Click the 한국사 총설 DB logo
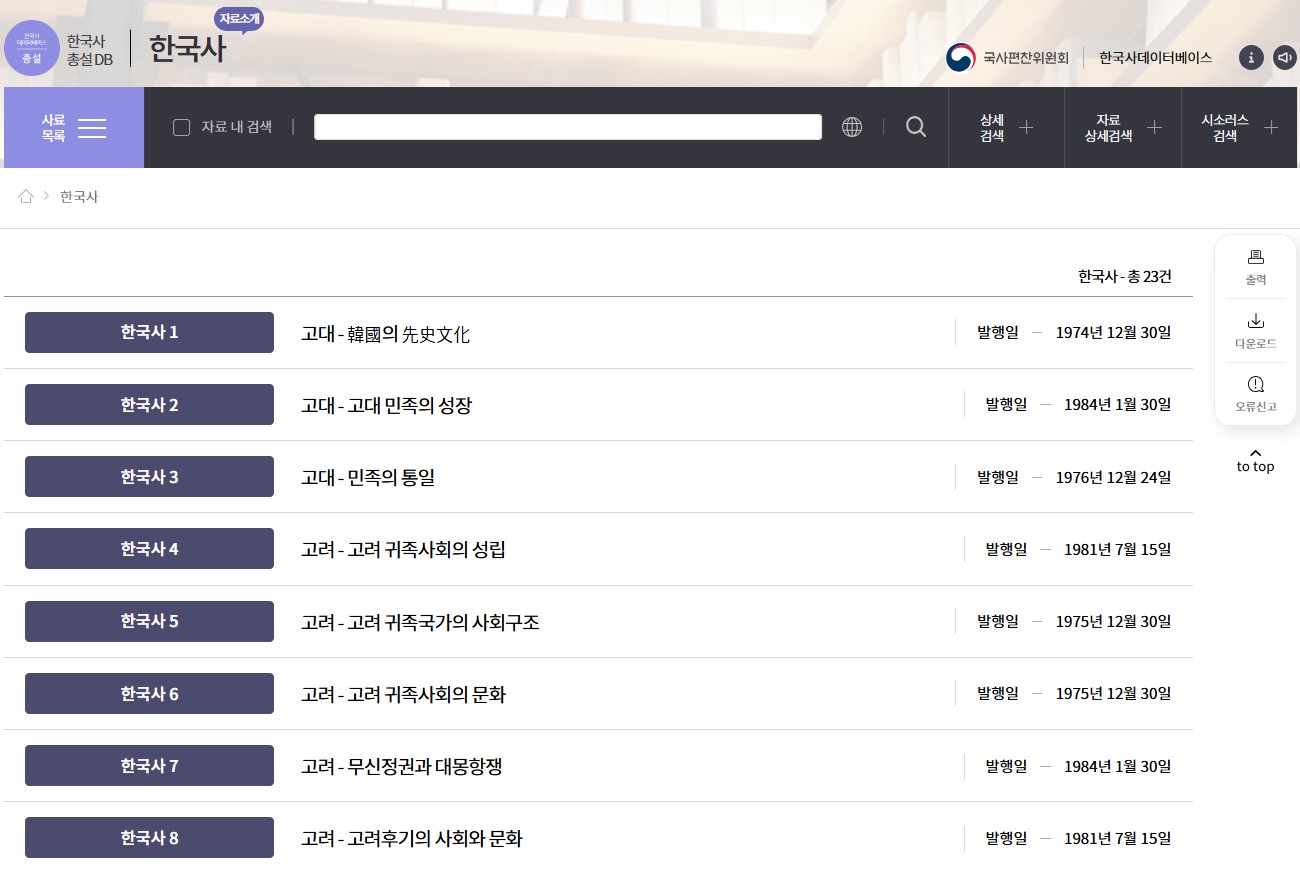Image resolution: width=1300 pixels, height=869 pixels. [59, 49]
